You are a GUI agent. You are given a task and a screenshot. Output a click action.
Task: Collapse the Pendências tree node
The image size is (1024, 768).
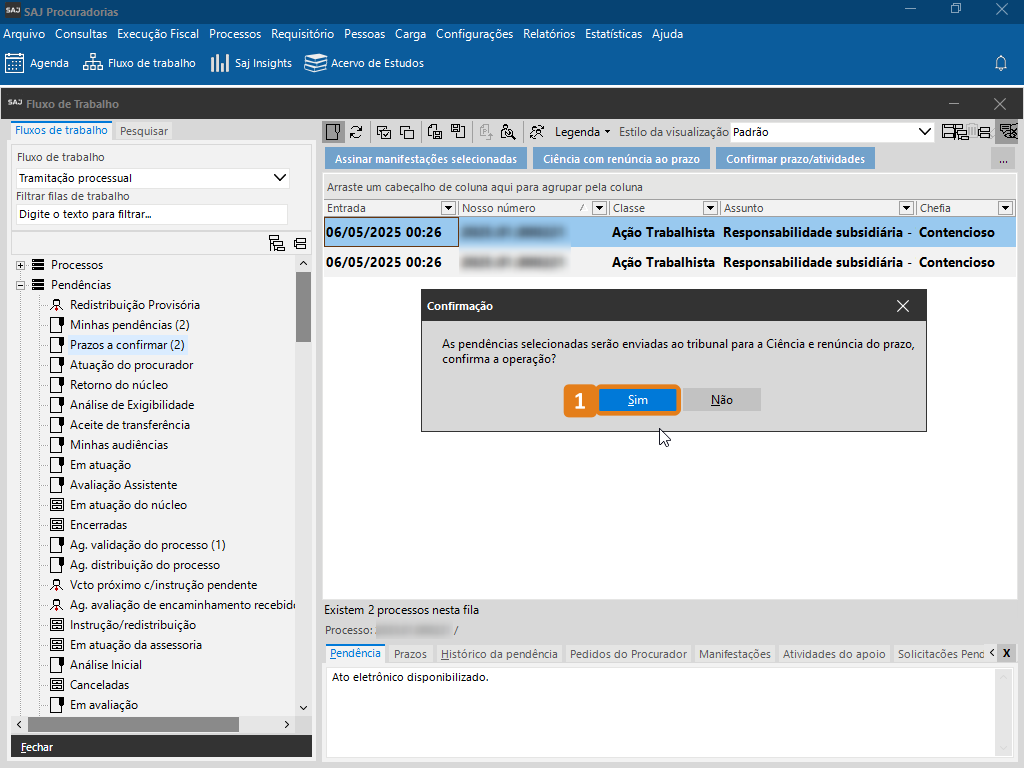[x=20, y=285]
